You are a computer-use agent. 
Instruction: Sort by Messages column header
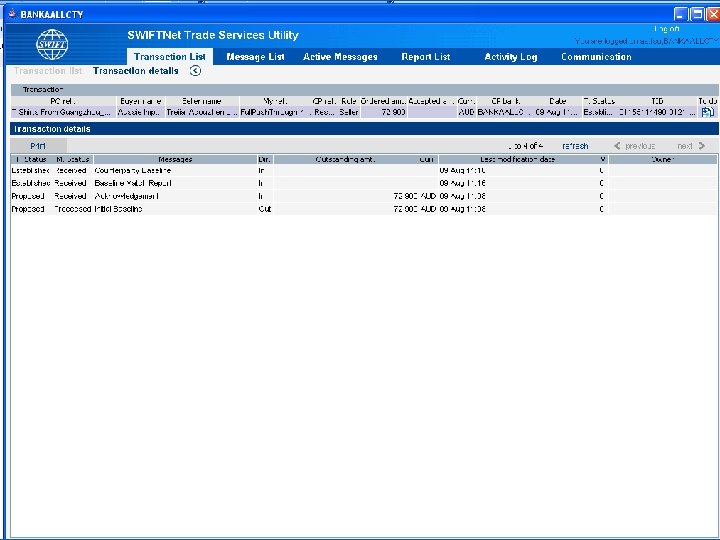pos(175,159)
